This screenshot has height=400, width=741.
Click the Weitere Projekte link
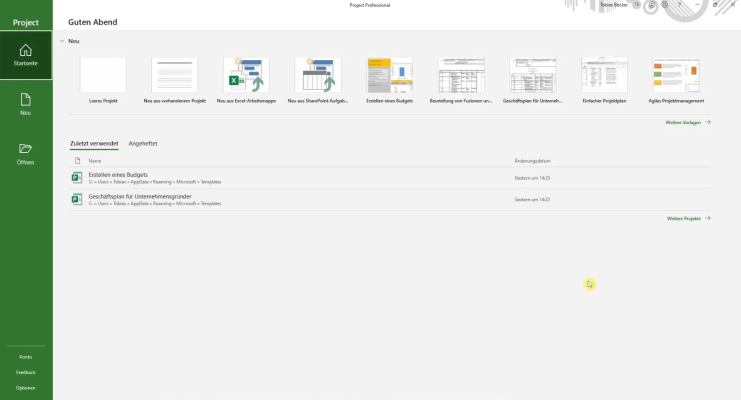click(x=689, y=218)
